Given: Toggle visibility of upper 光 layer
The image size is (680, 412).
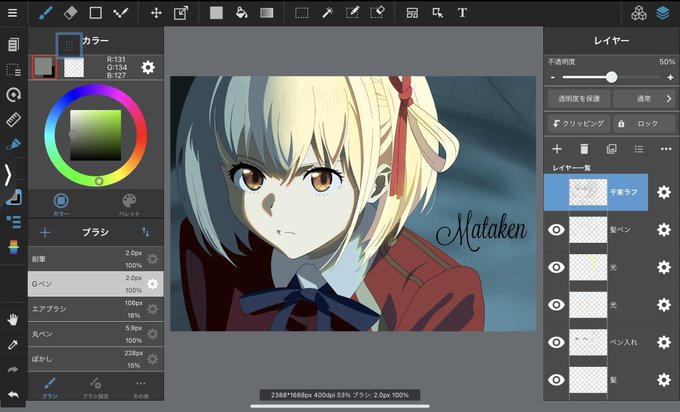Looking at the screenshot, I should click(556, 267).
